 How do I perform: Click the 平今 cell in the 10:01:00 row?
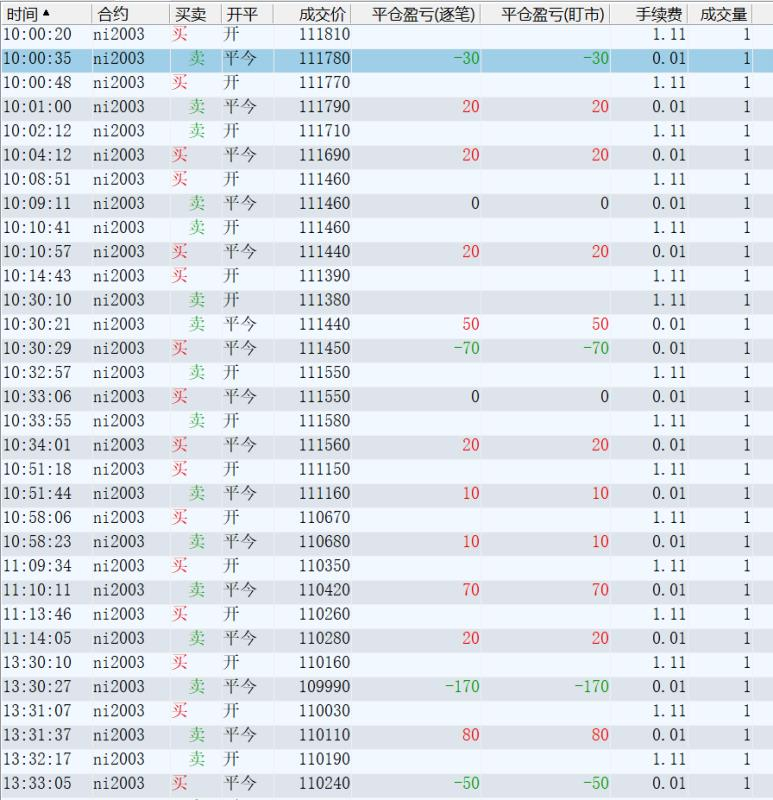click(240, 107)
